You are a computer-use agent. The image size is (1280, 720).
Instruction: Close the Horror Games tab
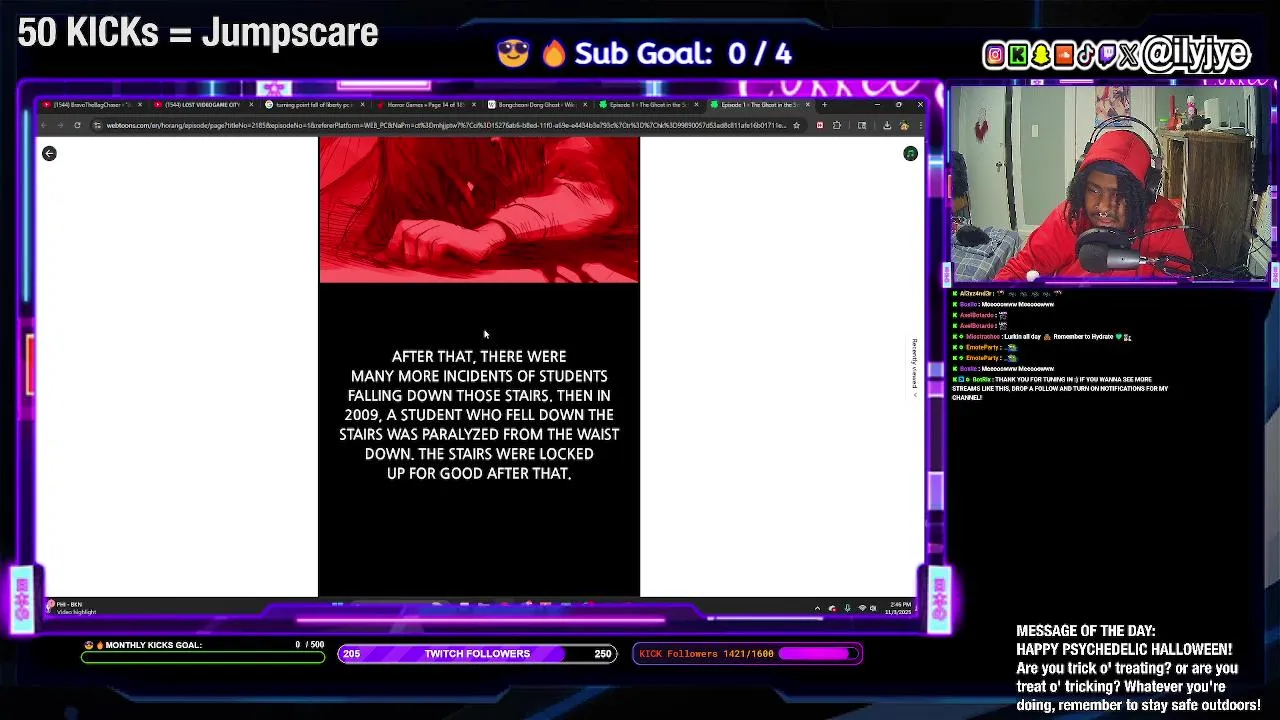tap(475, 105)
